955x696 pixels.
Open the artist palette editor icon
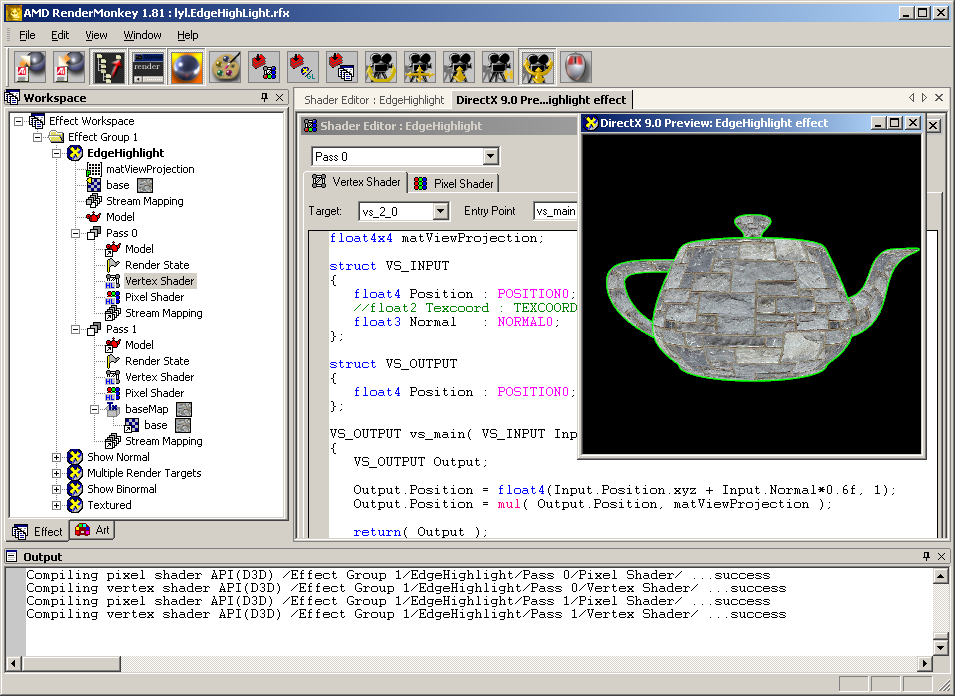tap(226, 66)
